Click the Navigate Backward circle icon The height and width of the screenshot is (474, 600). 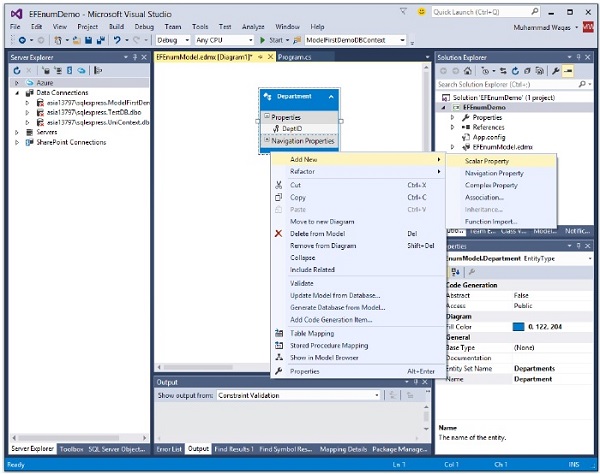click(x=22, y=40)
